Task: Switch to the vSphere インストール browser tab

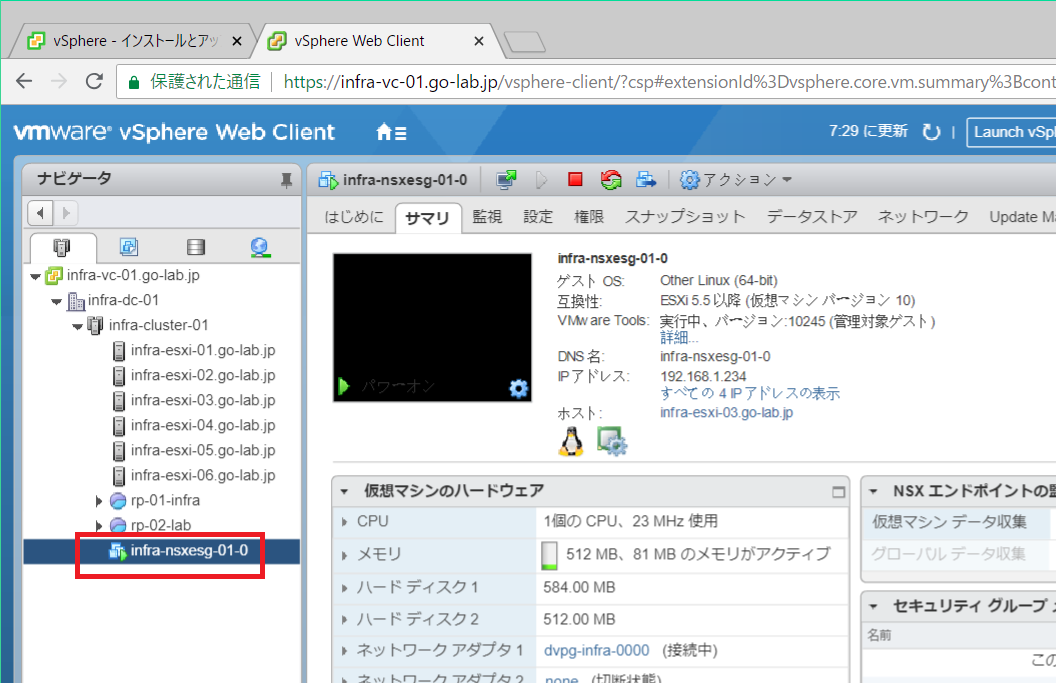Action: click(x=135, y=41)
